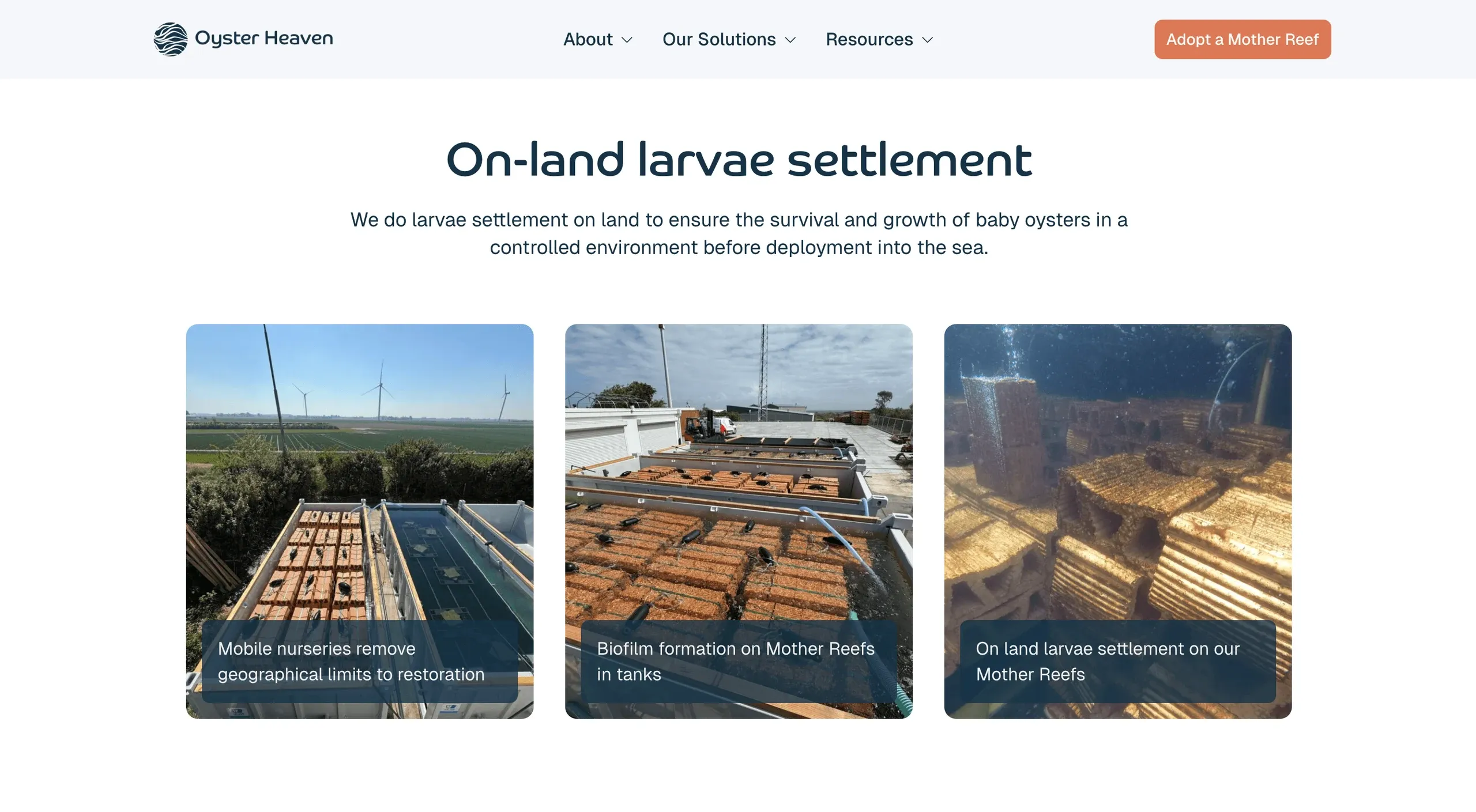Click the Oyster Heaven brand name
This screenshot has height=812, width=1476.
pyautogui.click(x=264, y=39)
